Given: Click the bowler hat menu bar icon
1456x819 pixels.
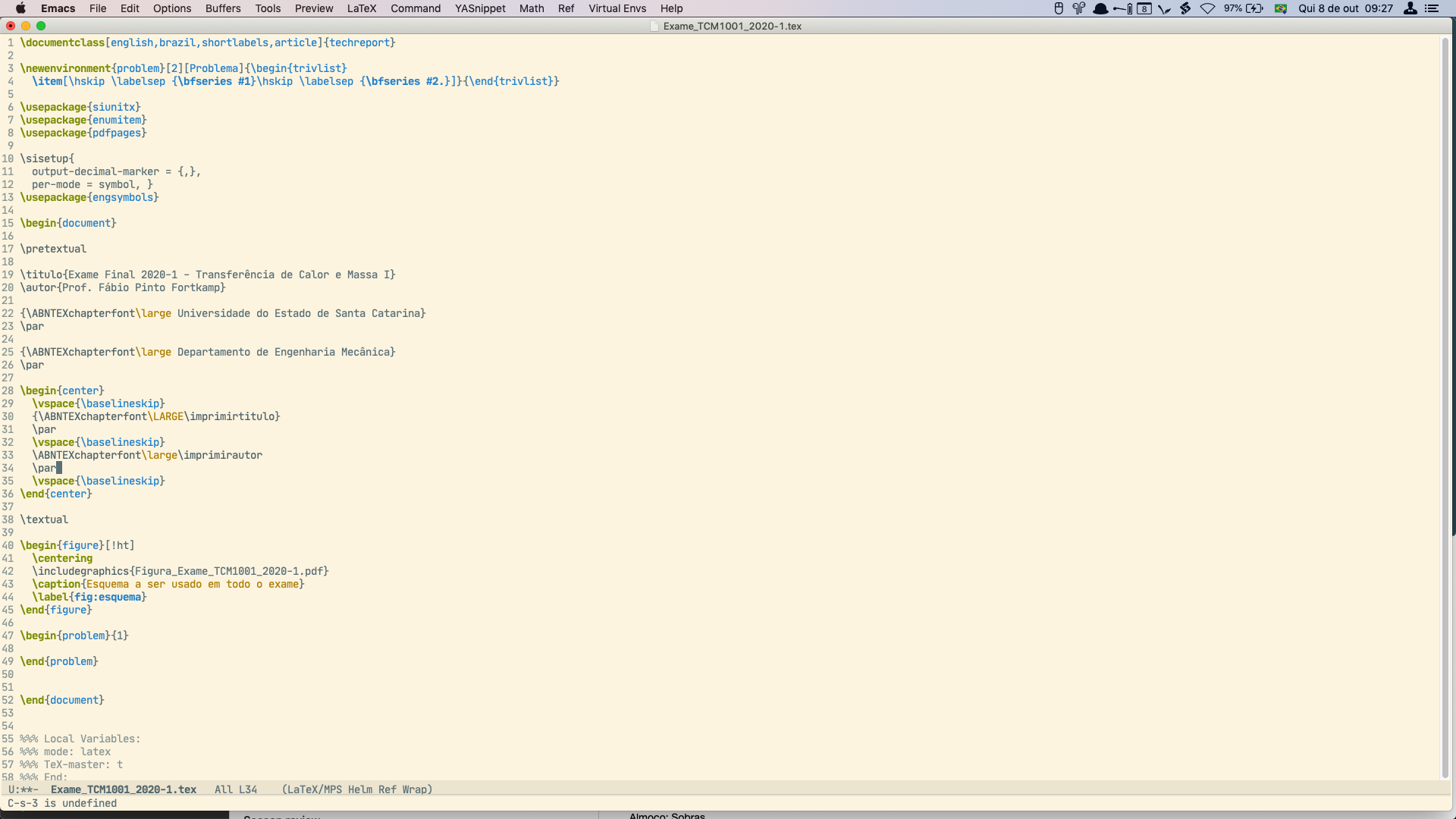Looking at the screenshot, I should (x=1100, y=8).
